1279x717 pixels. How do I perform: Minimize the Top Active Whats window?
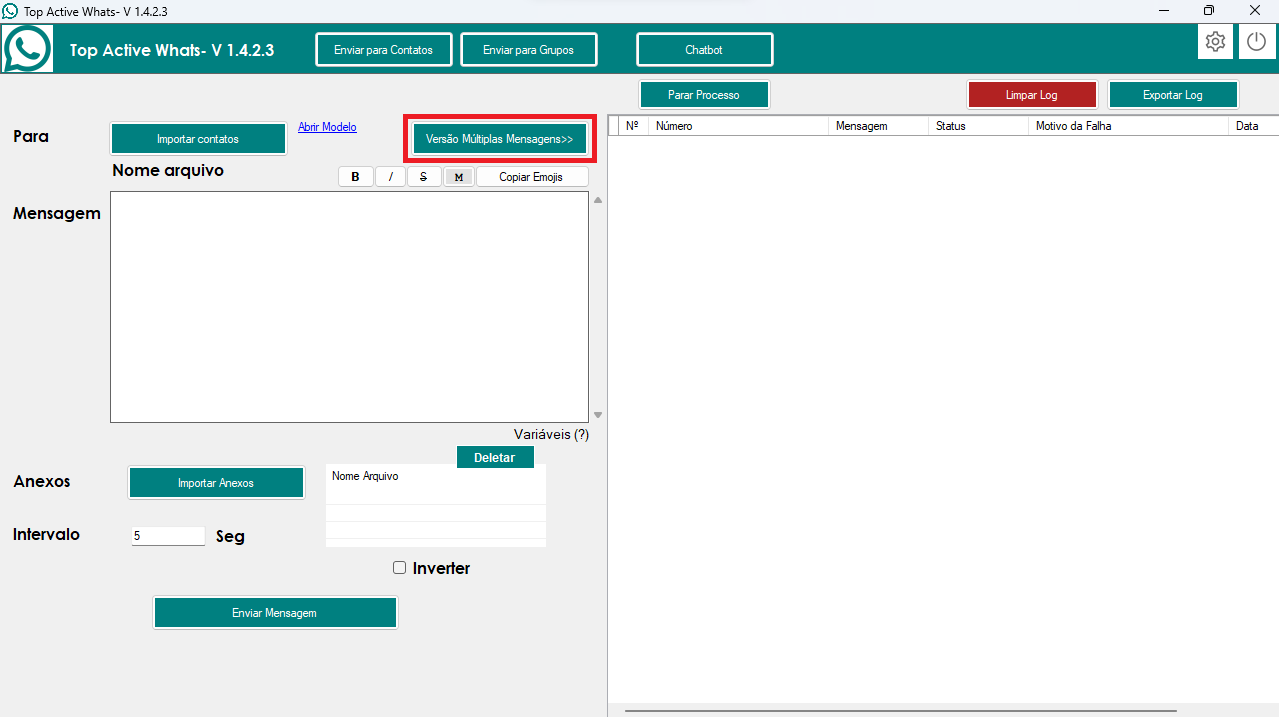tap(1164, 11)
